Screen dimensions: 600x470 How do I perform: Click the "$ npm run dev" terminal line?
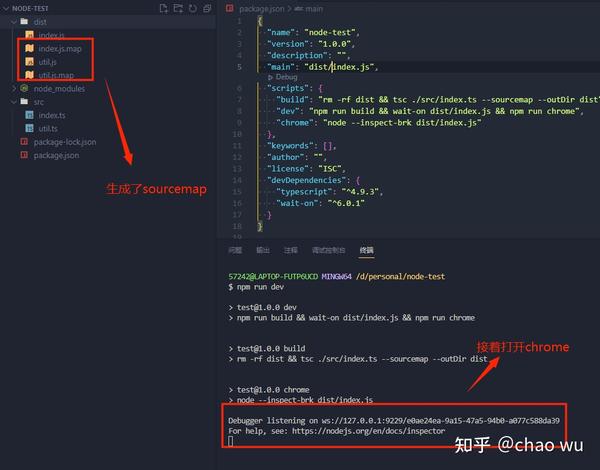[x=256, y=287]
